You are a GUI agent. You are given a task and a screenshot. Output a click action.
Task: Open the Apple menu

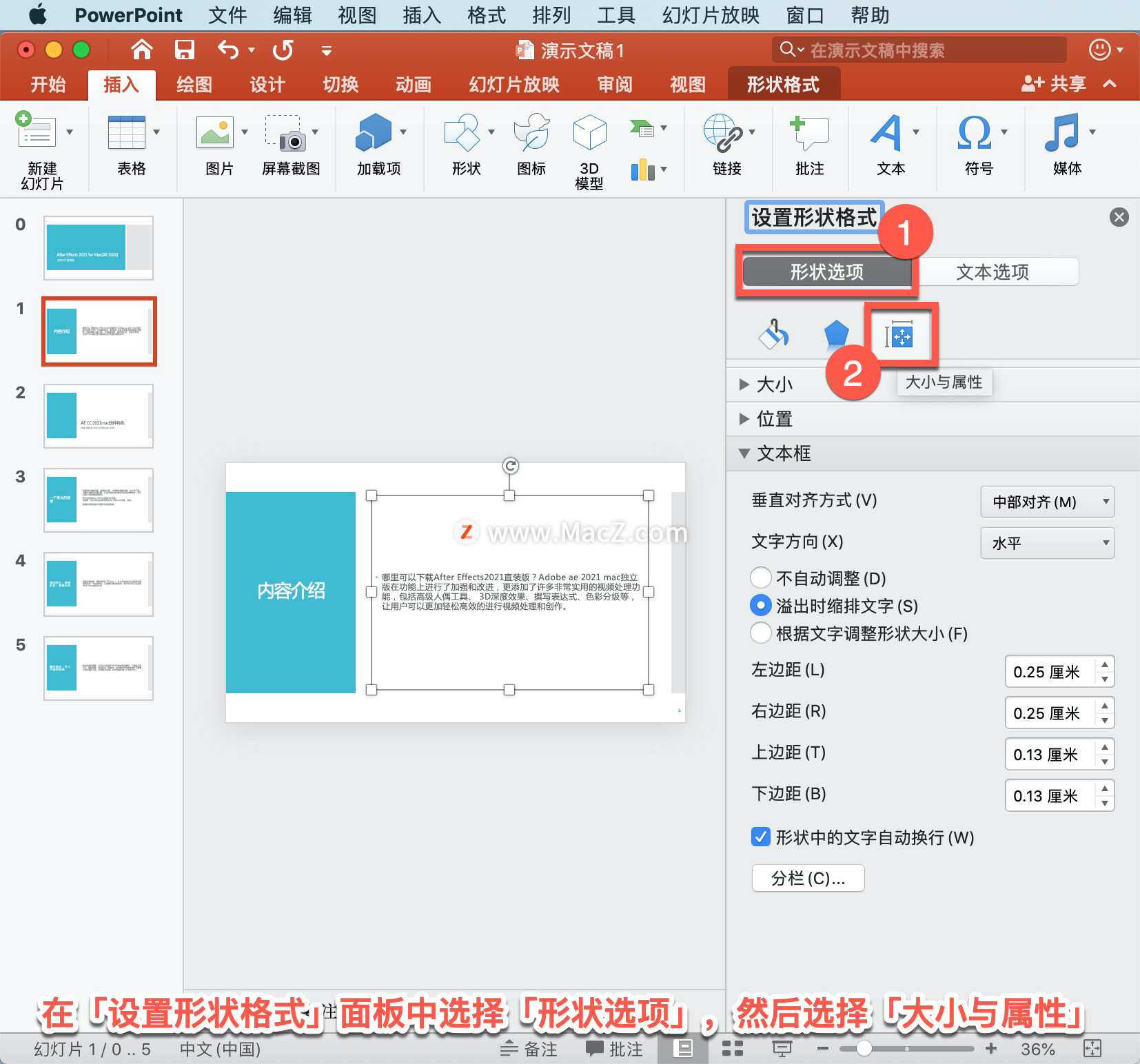[x=38, y=15]
